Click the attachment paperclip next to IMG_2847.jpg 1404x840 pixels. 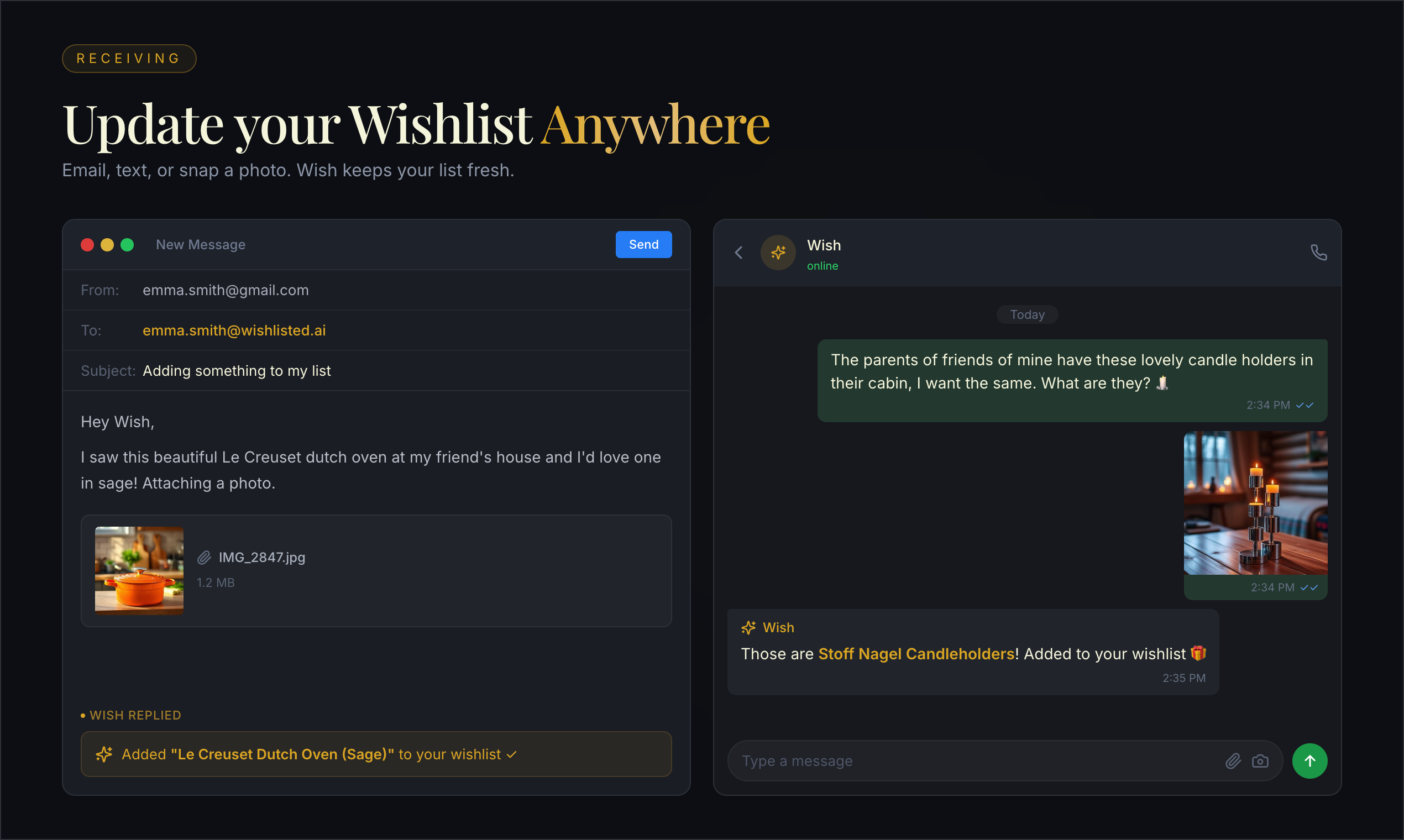(204, 558)
